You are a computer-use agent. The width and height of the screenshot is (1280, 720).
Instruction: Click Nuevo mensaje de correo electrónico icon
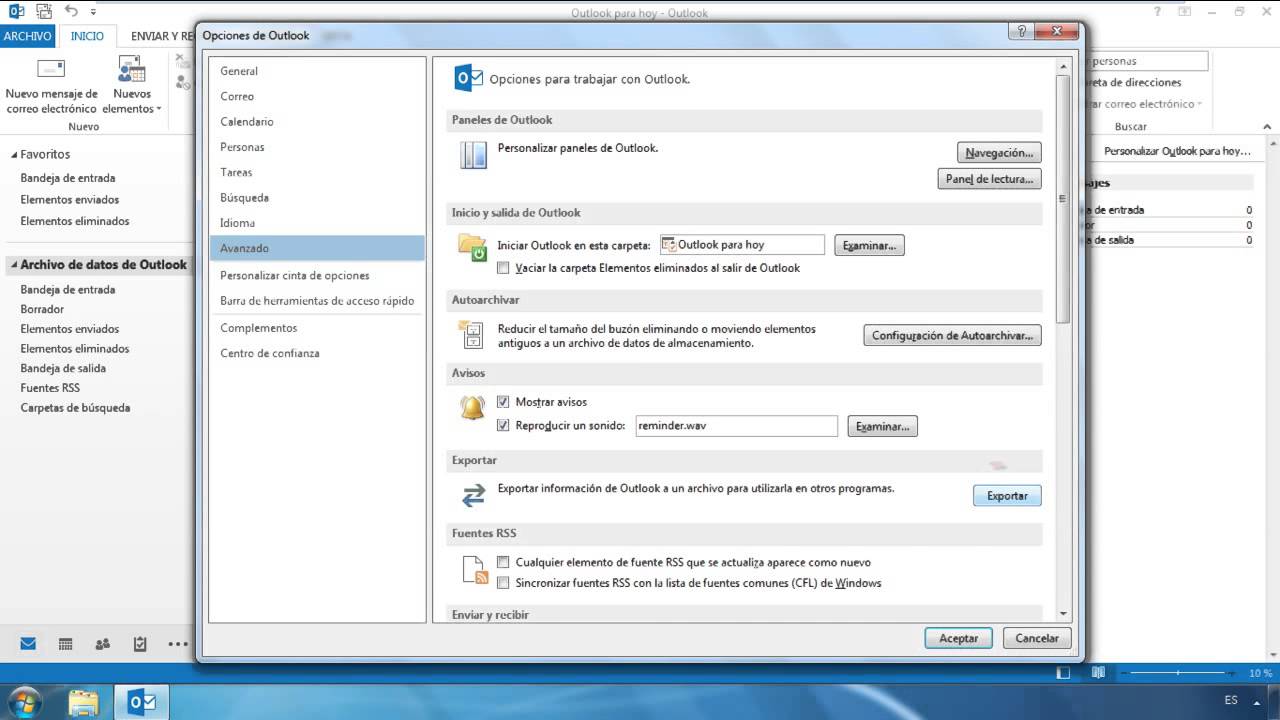click(x=51, y=70)
